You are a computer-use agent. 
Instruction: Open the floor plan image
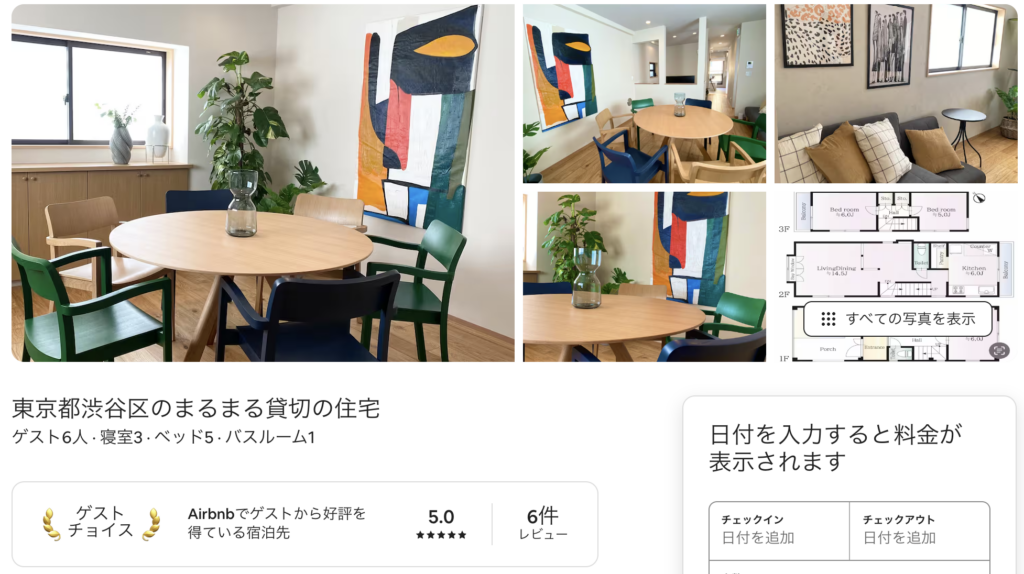pyautogui.click(x=896, y=277)
